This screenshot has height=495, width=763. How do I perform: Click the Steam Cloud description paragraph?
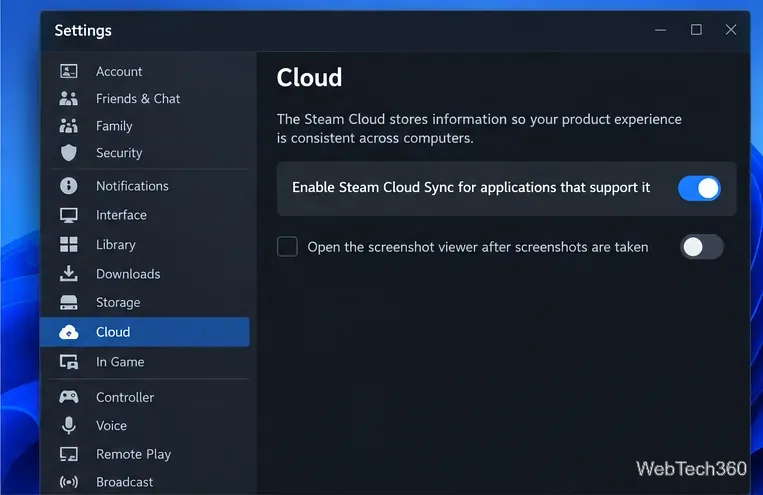[479, 128]
